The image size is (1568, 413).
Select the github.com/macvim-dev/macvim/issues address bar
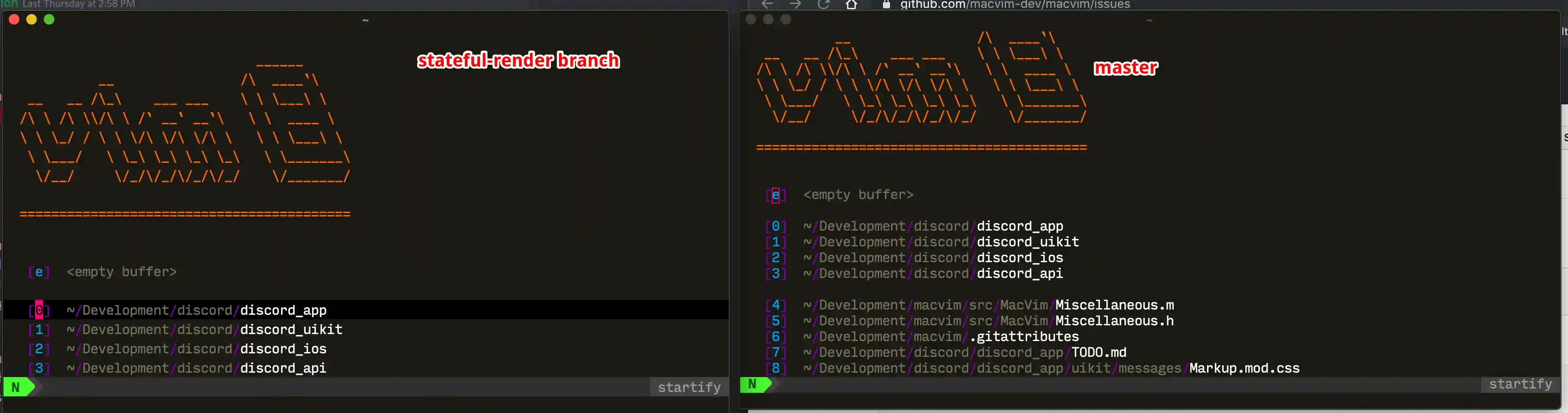[x=1015, y=4]
